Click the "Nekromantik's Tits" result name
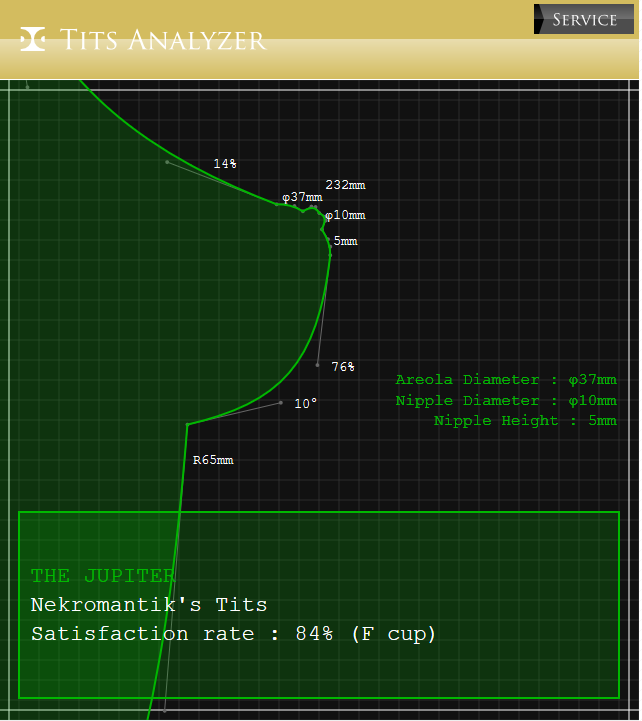Image resolution: width=642 pixels, height=721 pixels. coord(149,606)
